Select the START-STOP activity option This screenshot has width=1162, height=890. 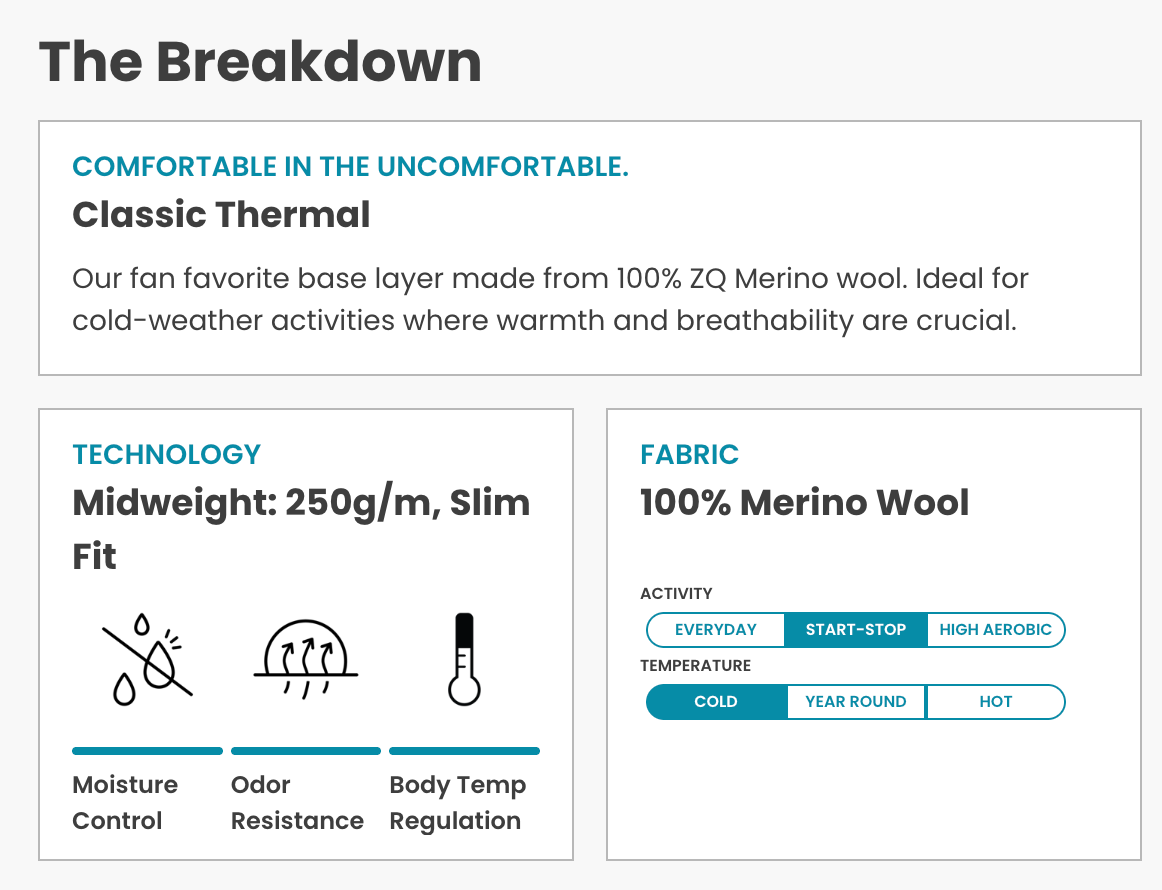856,630
